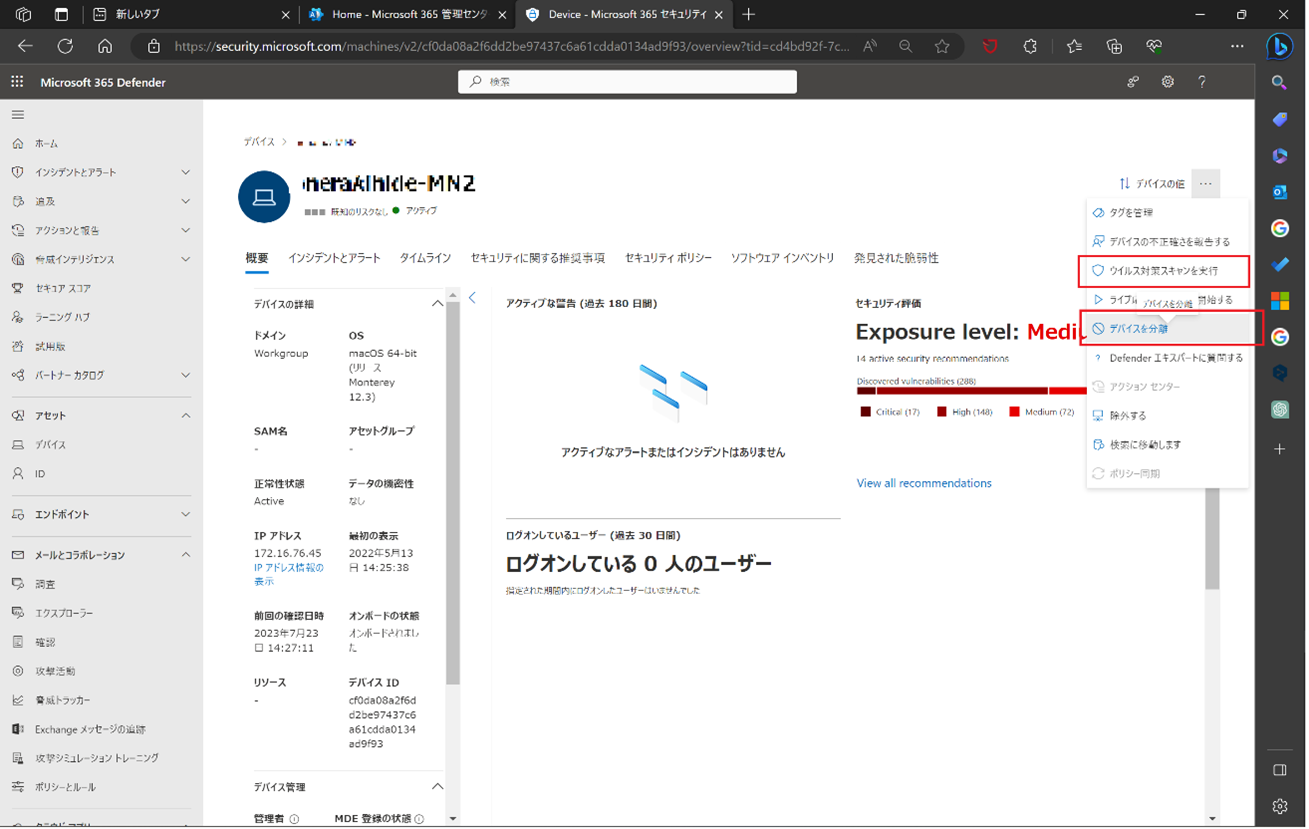Open Exchange メッセージの追跡

(x=90, y=729)
